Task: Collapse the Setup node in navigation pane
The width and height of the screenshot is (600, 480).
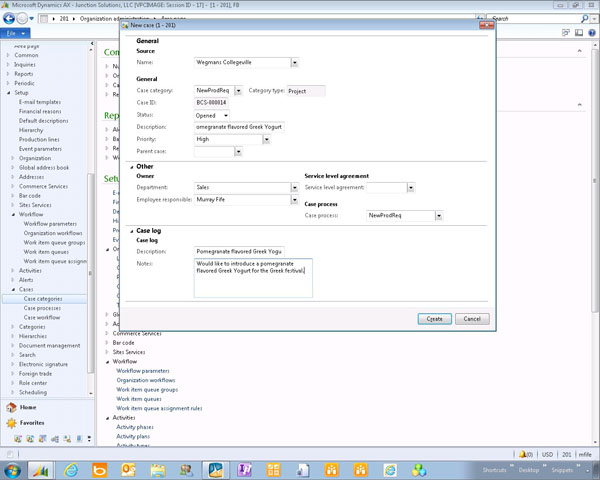Action: [x=9, y=93]
